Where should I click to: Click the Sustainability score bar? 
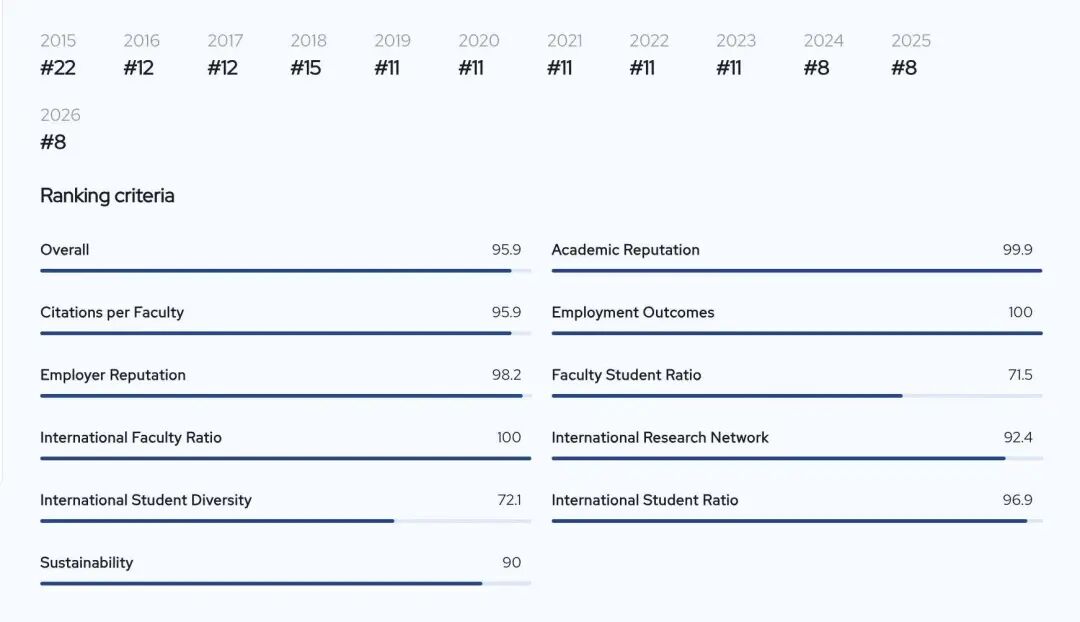point(285,583)
